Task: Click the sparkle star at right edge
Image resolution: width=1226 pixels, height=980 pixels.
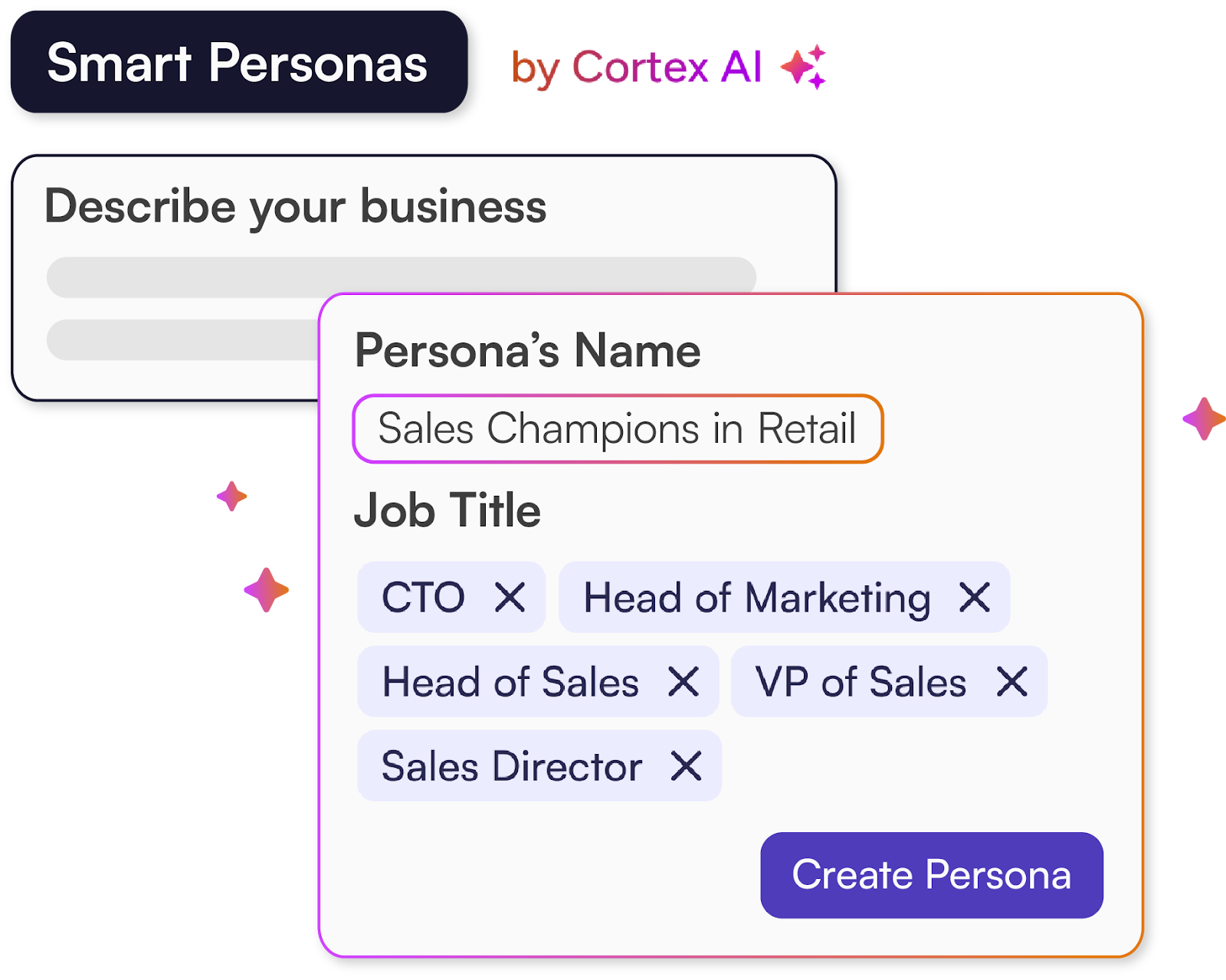Action: tap(1204, 418)
